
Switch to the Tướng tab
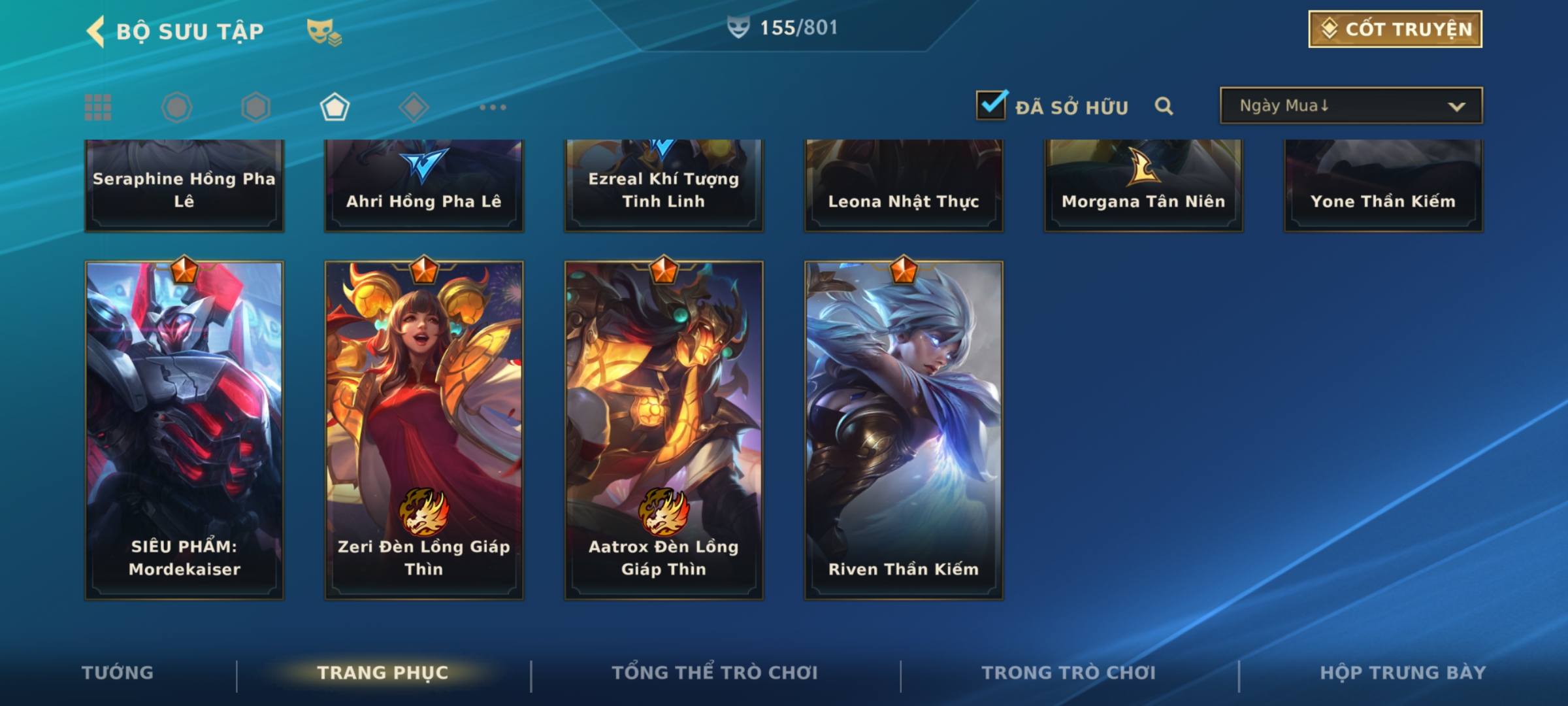pos(118,673)
